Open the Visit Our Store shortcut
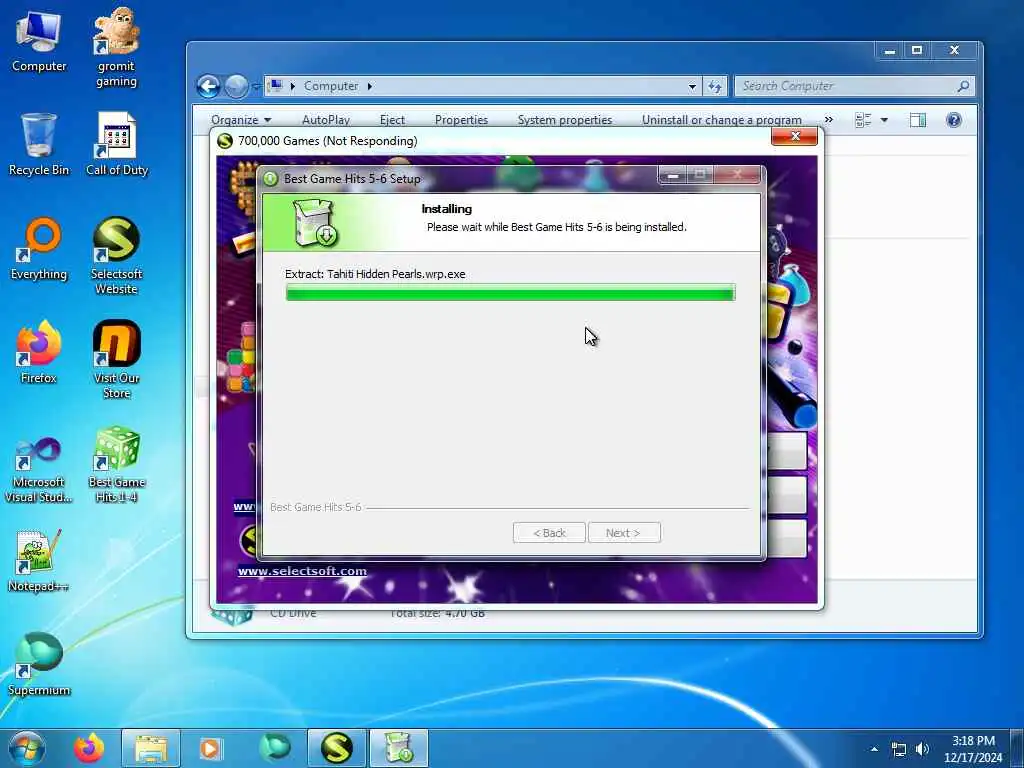The width and height of the screenshot is (1024, 768). [x=116, y=360]
